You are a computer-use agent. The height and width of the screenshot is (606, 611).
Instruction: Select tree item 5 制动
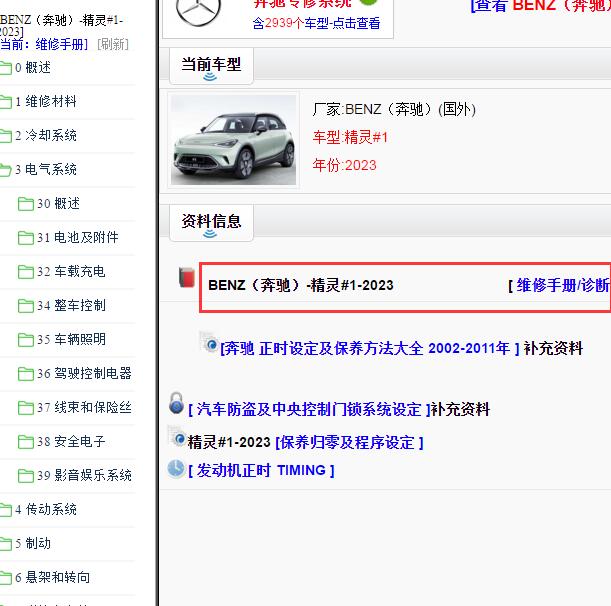(x=33, y=543)
